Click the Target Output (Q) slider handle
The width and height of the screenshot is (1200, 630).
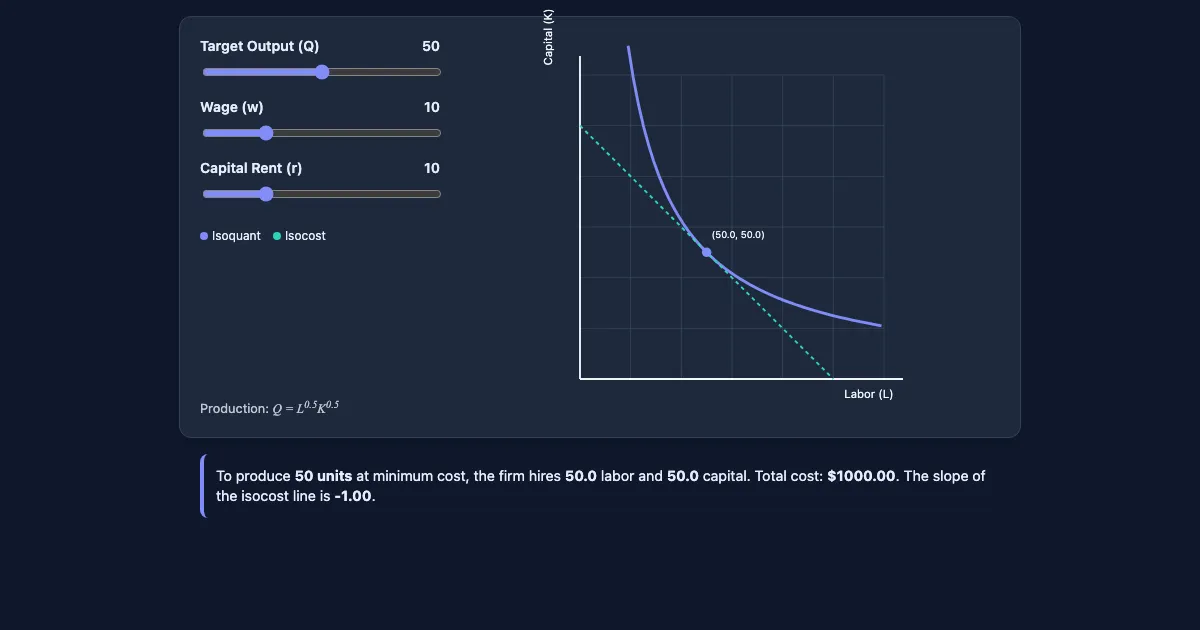point(321,72)
